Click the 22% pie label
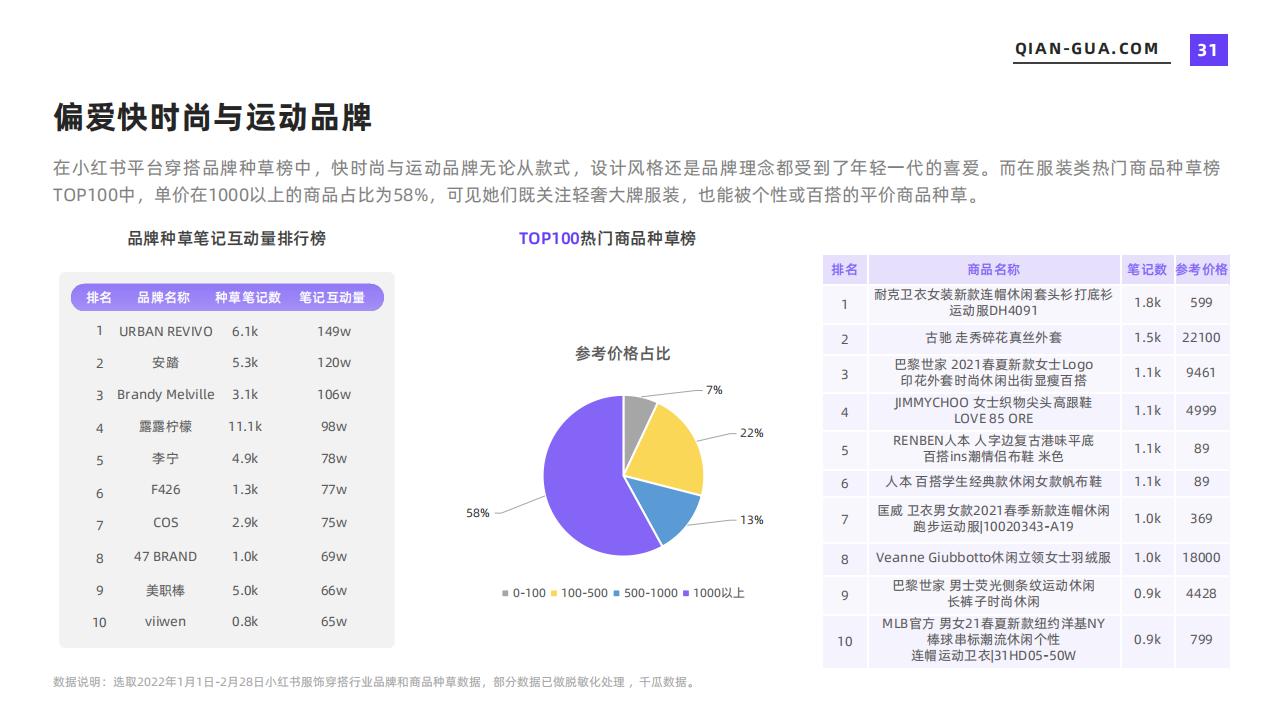Viewport: 1280px width, 720px height. point(752,433)
